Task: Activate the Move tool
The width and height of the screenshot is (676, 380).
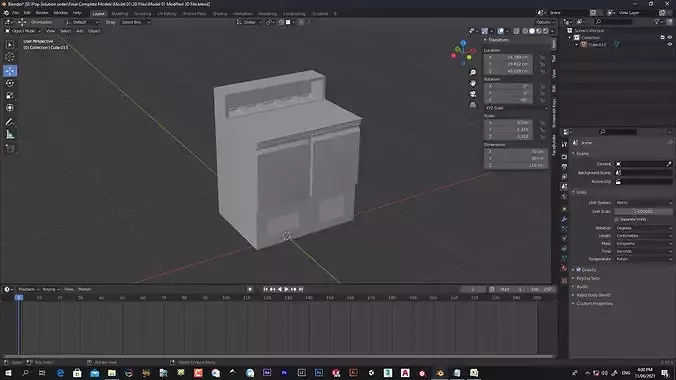Action: (x=10, y=71)
